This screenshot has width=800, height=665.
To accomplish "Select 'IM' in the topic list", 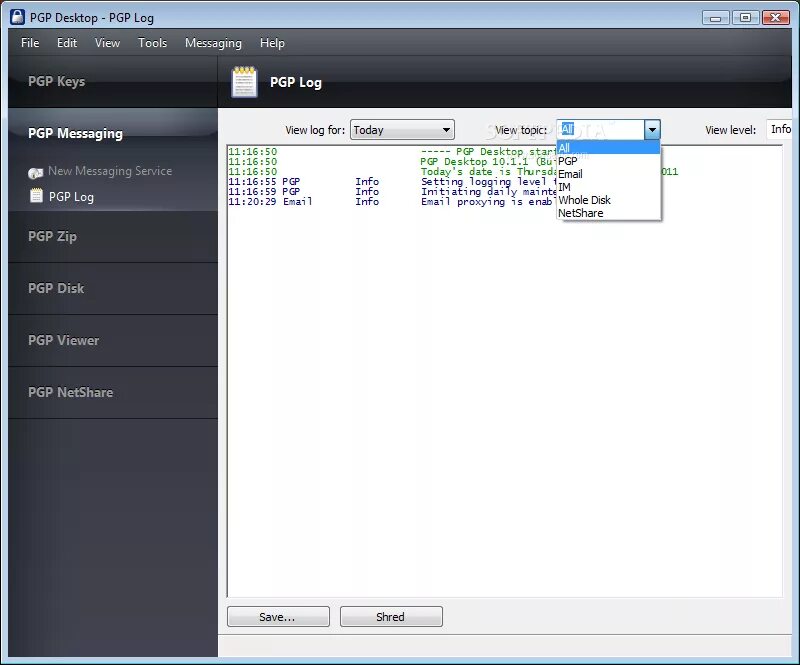I will tap(608, 187).
